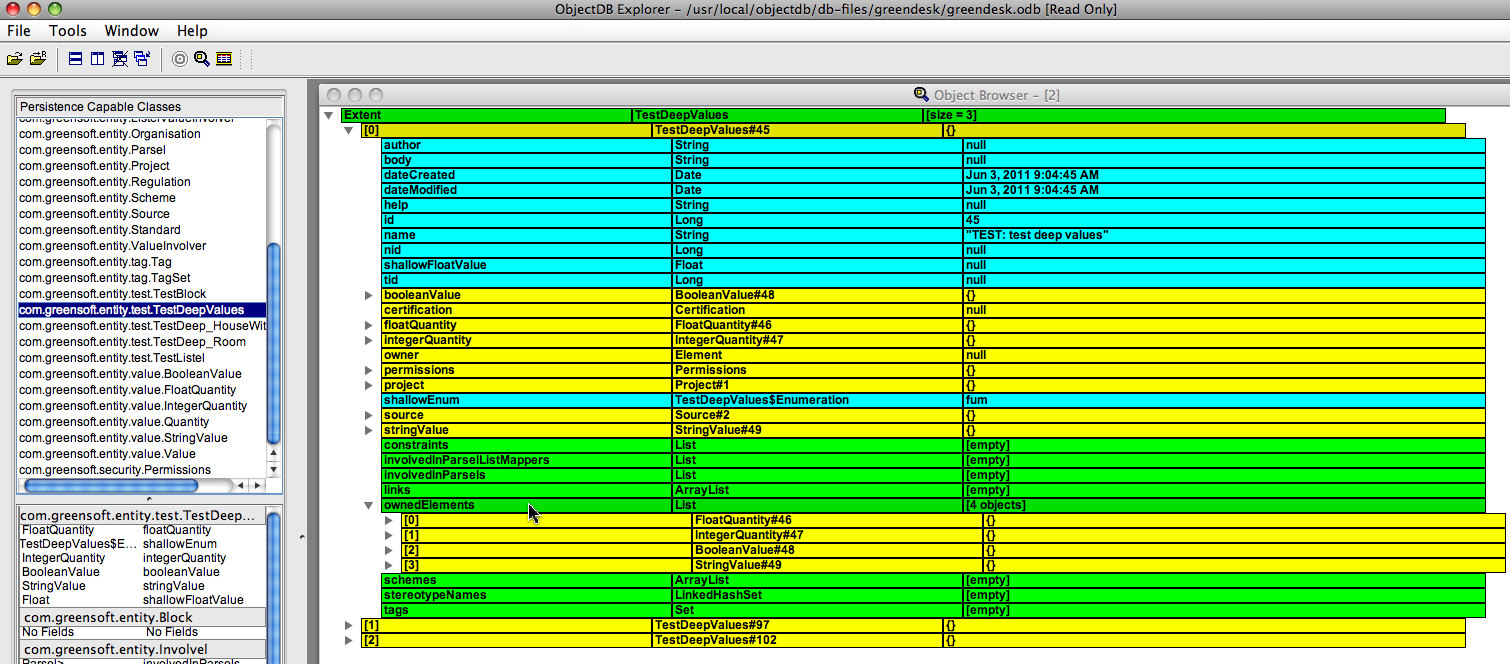1510x664 pixels.
Task: Select com.greensoft.entity.Regulation class
Action: (x=142, y=182)
